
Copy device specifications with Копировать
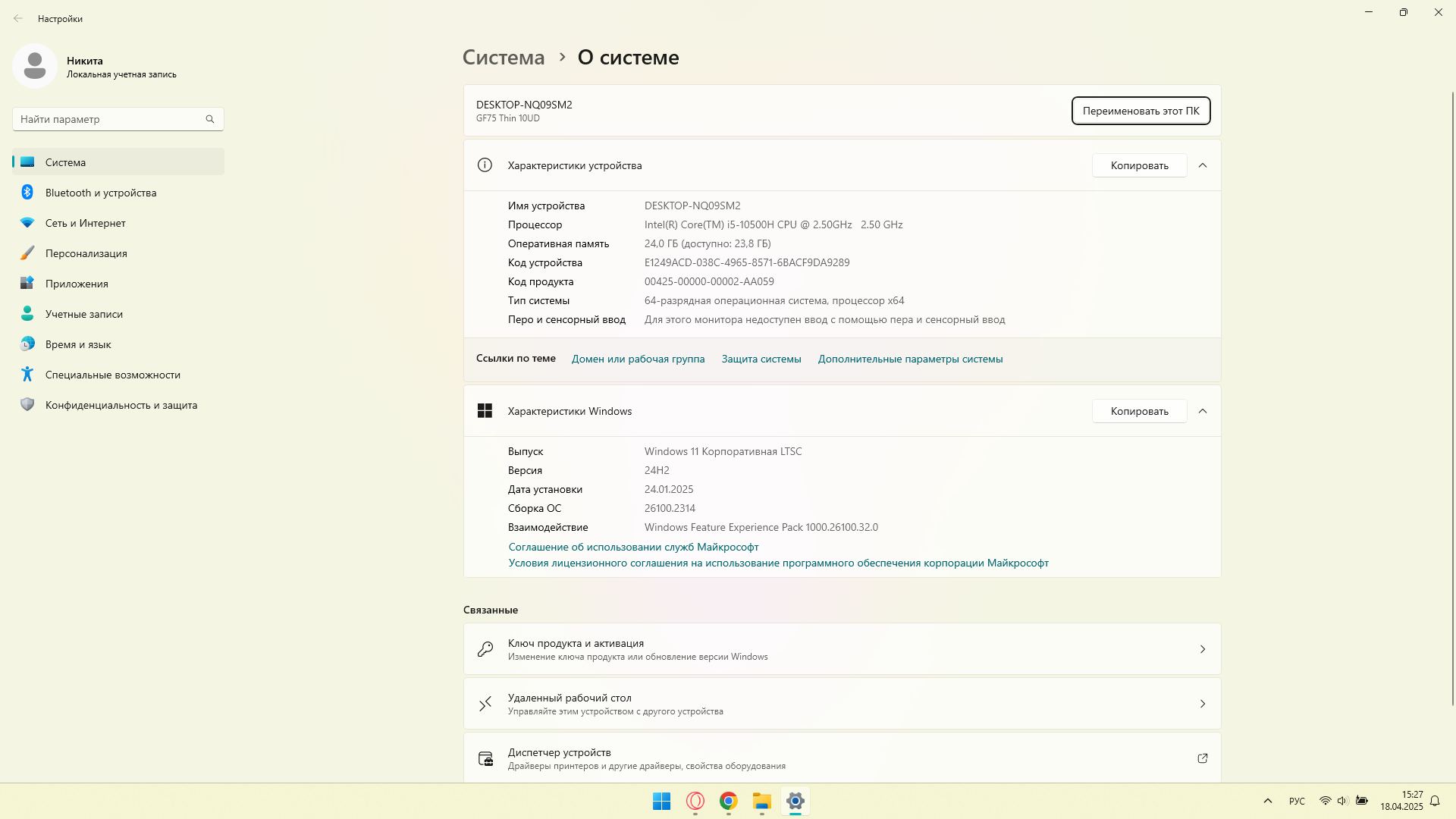[x=1139, y=165]
